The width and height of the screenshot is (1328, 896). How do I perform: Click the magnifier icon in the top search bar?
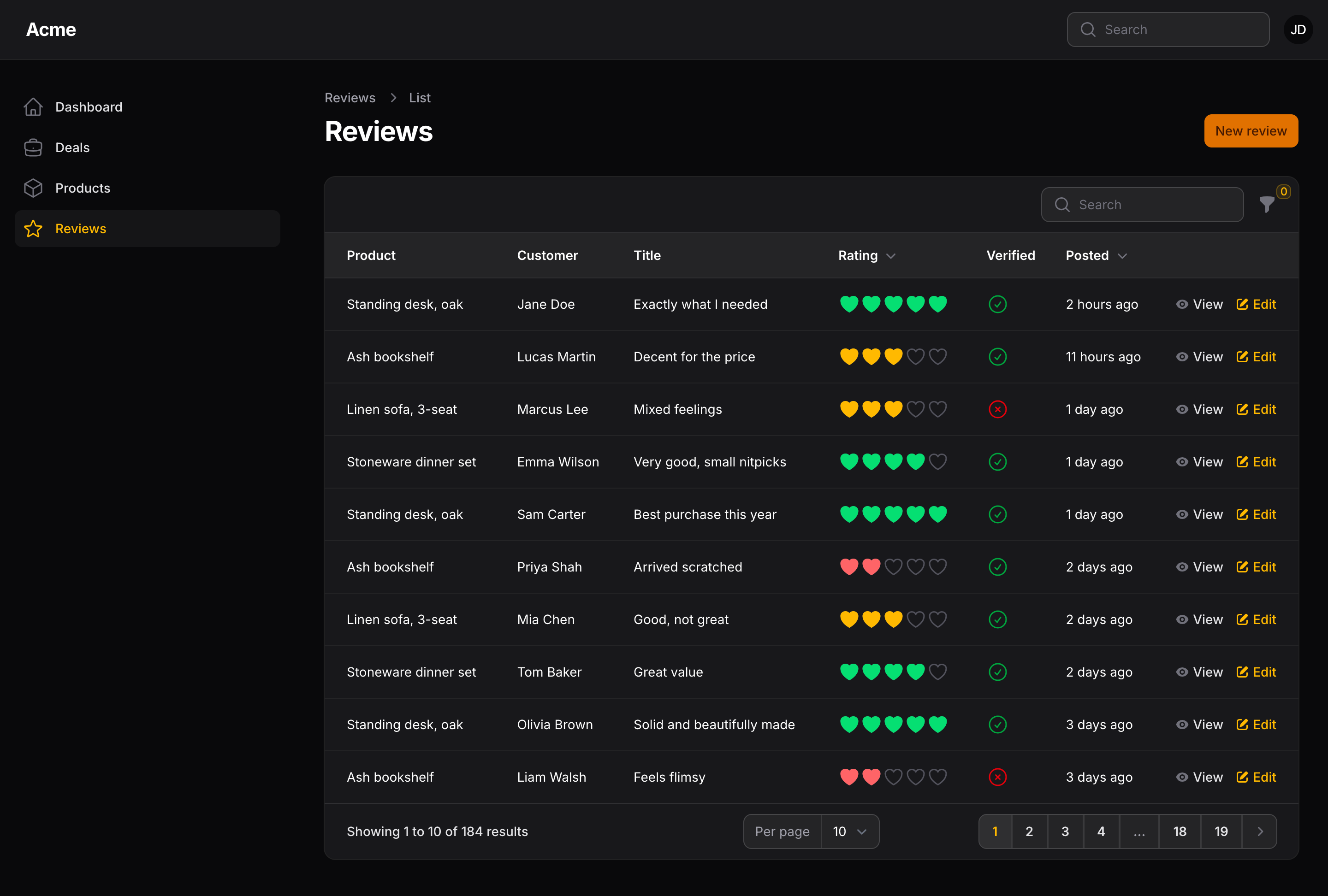[x=1088, y=29]
